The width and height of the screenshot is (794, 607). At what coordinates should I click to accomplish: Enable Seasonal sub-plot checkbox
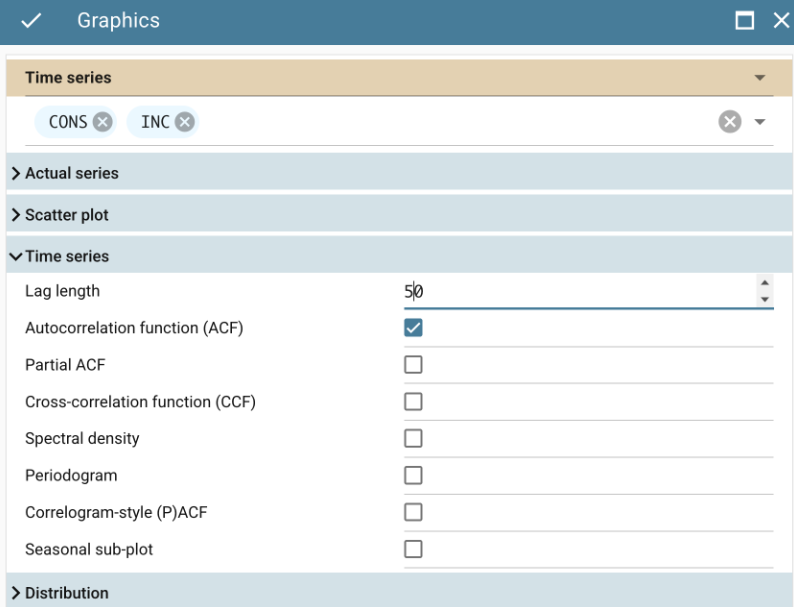pos(413,549)
